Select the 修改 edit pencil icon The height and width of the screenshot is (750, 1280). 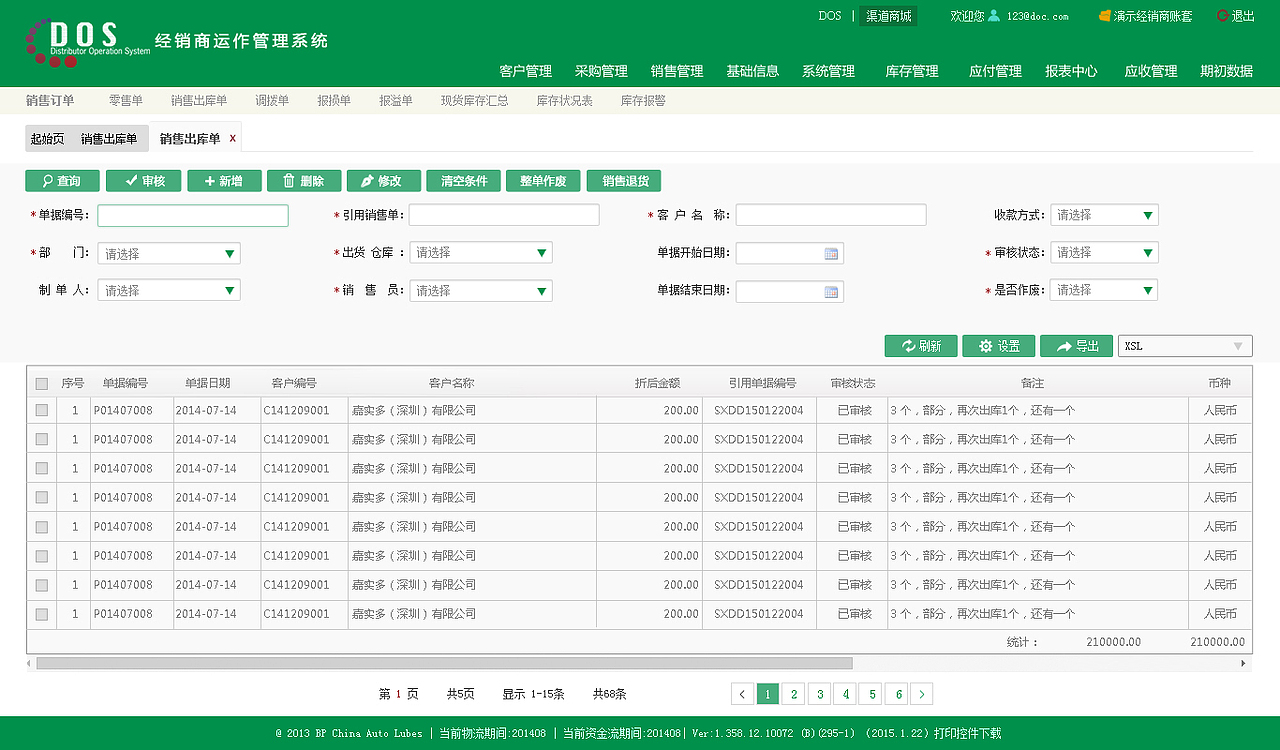click(368, 181)
